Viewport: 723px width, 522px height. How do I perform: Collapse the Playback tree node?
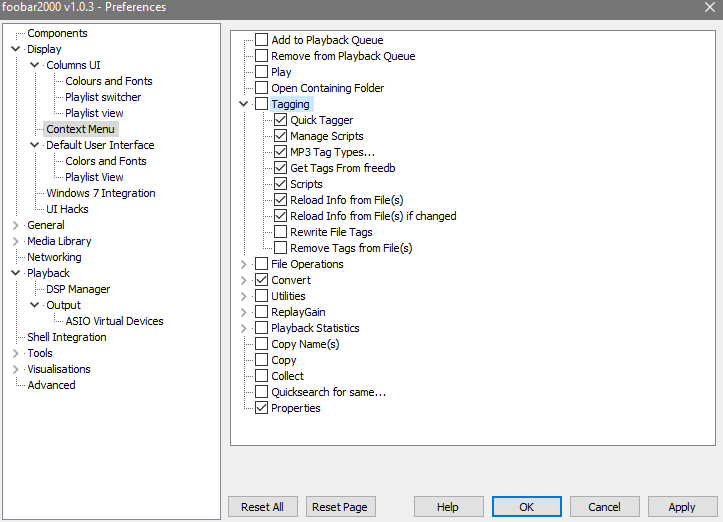(x=15, y=273)
